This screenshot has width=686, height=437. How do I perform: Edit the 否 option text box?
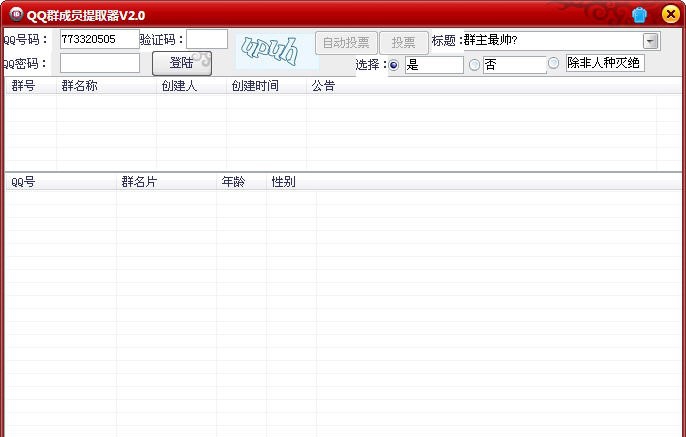coord(514,65)
